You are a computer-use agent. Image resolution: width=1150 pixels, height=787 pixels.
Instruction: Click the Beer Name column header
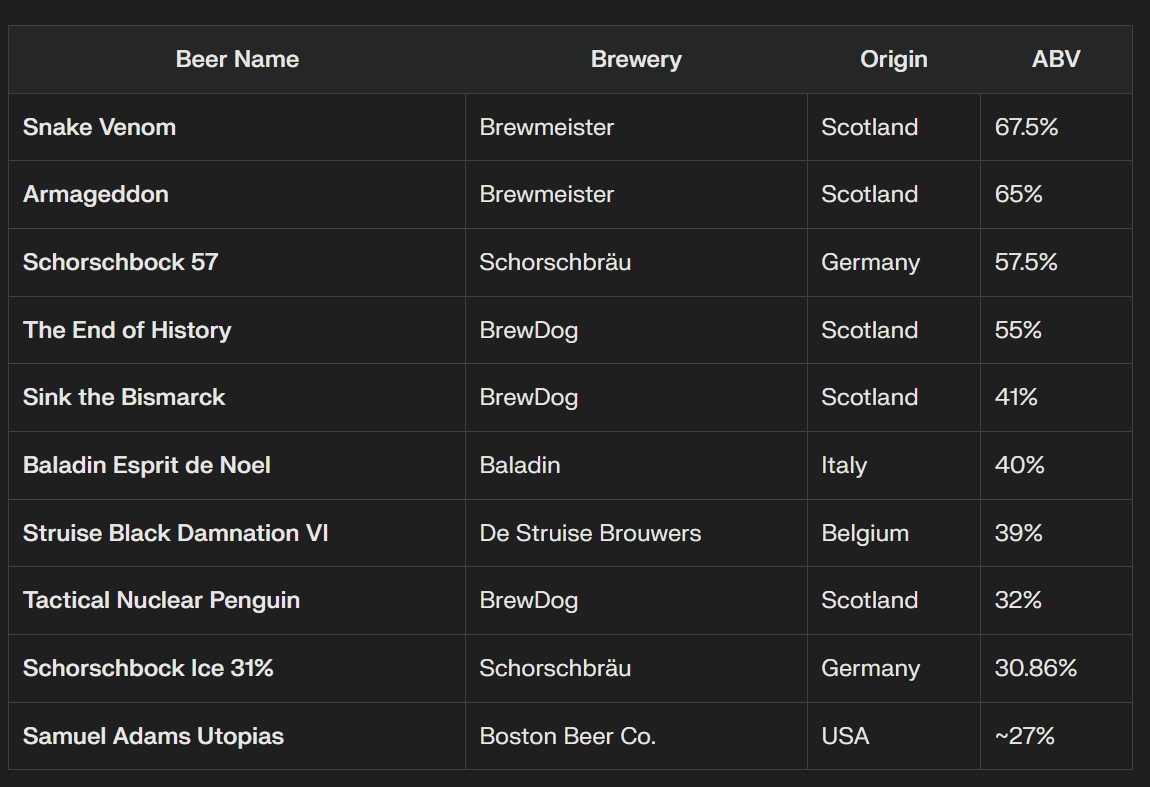click(237, 59)
